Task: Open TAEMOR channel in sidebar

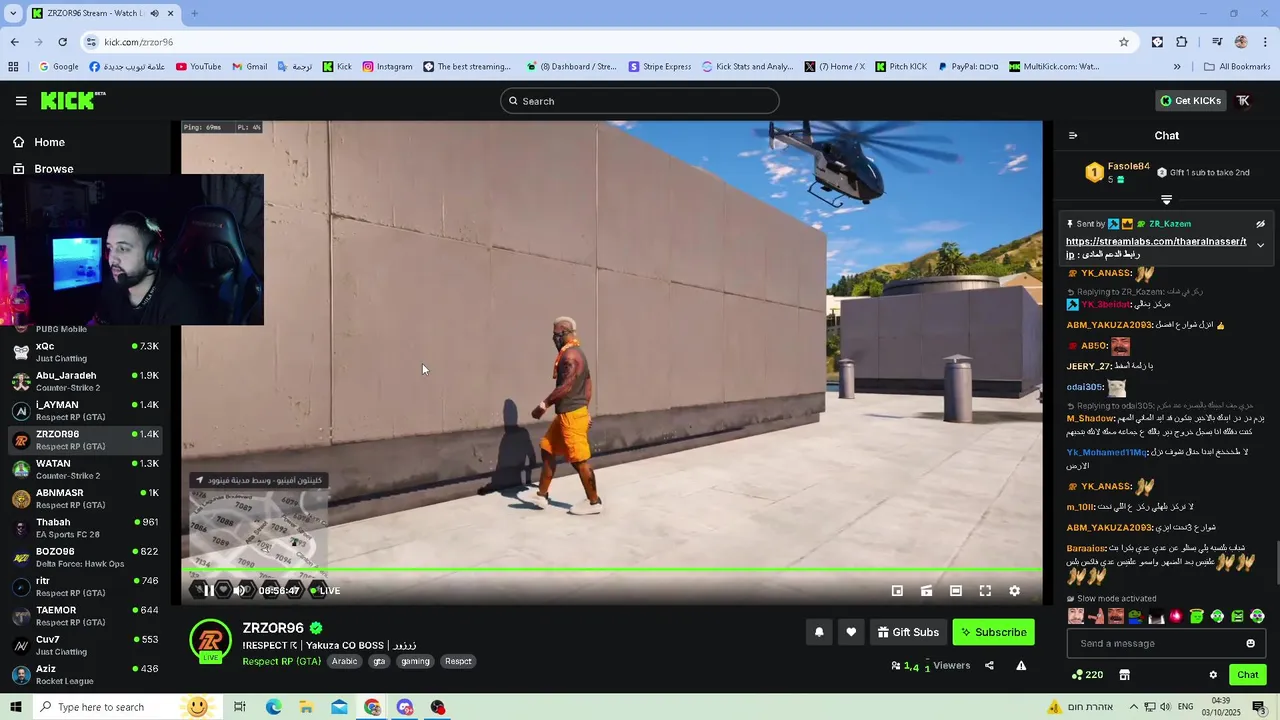Action: tap(86, 616)
